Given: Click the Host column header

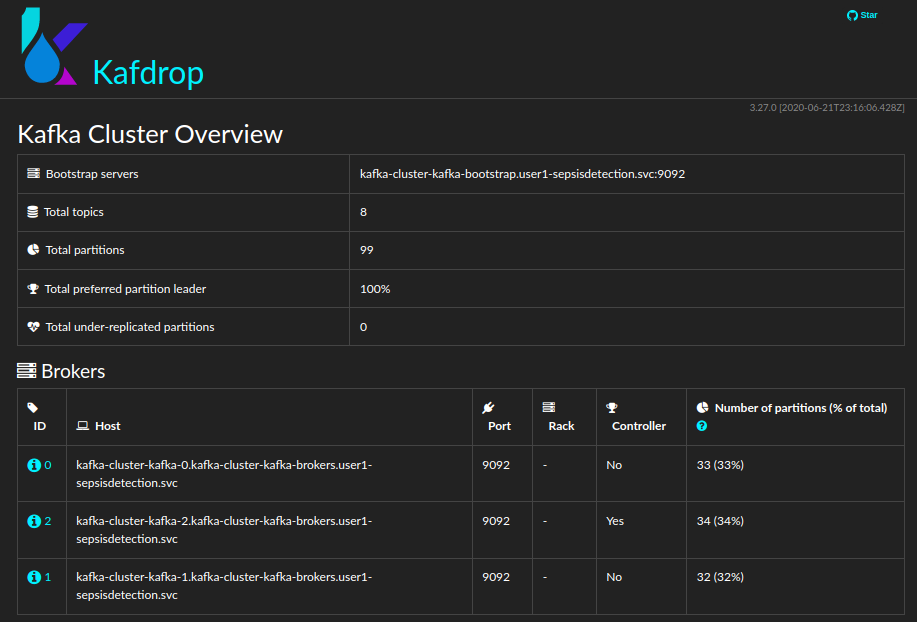Looking at the screenshot, I should pos(108,426).
